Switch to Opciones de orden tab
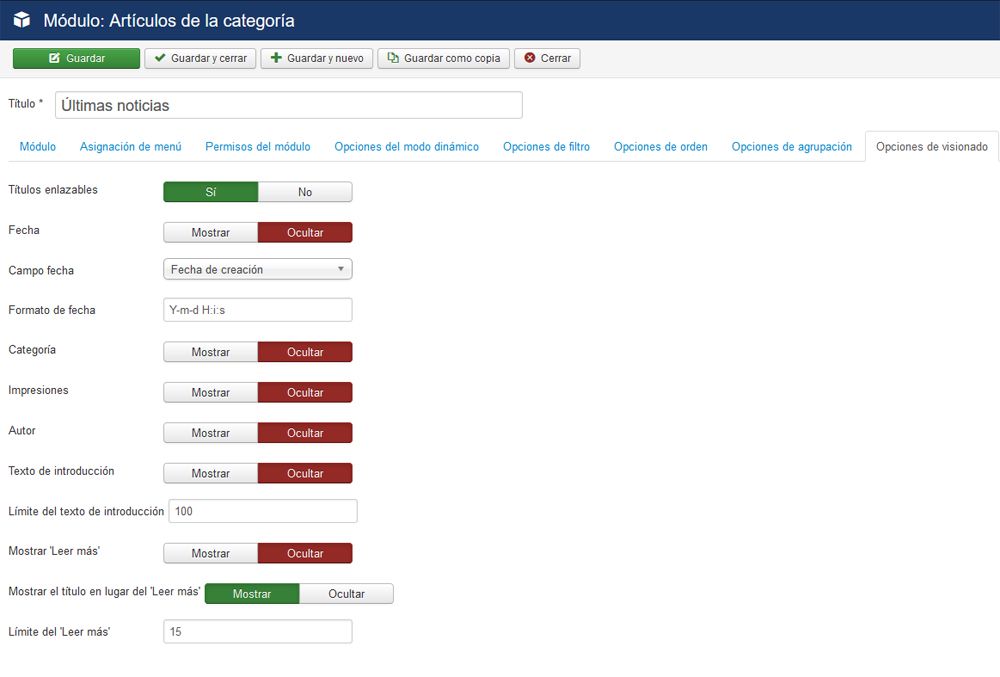 (661, 147)
